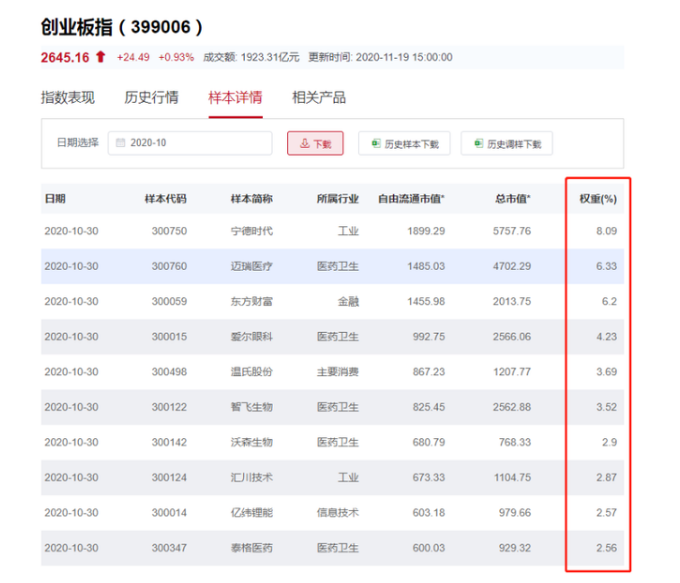Click the 样本代码 column header
680x583 pixels.
tap(166, 199)
